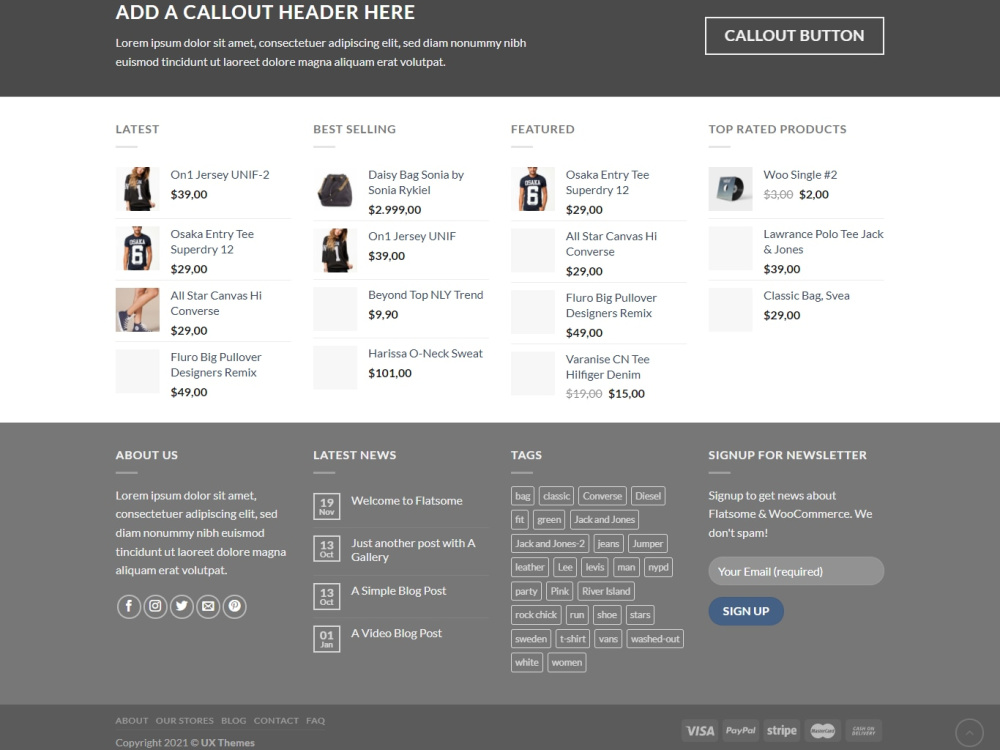Open the Contact footer menu link
The height and width of the screenshot is (750, 1000).
pyautogui.click(x=276, y=721)
